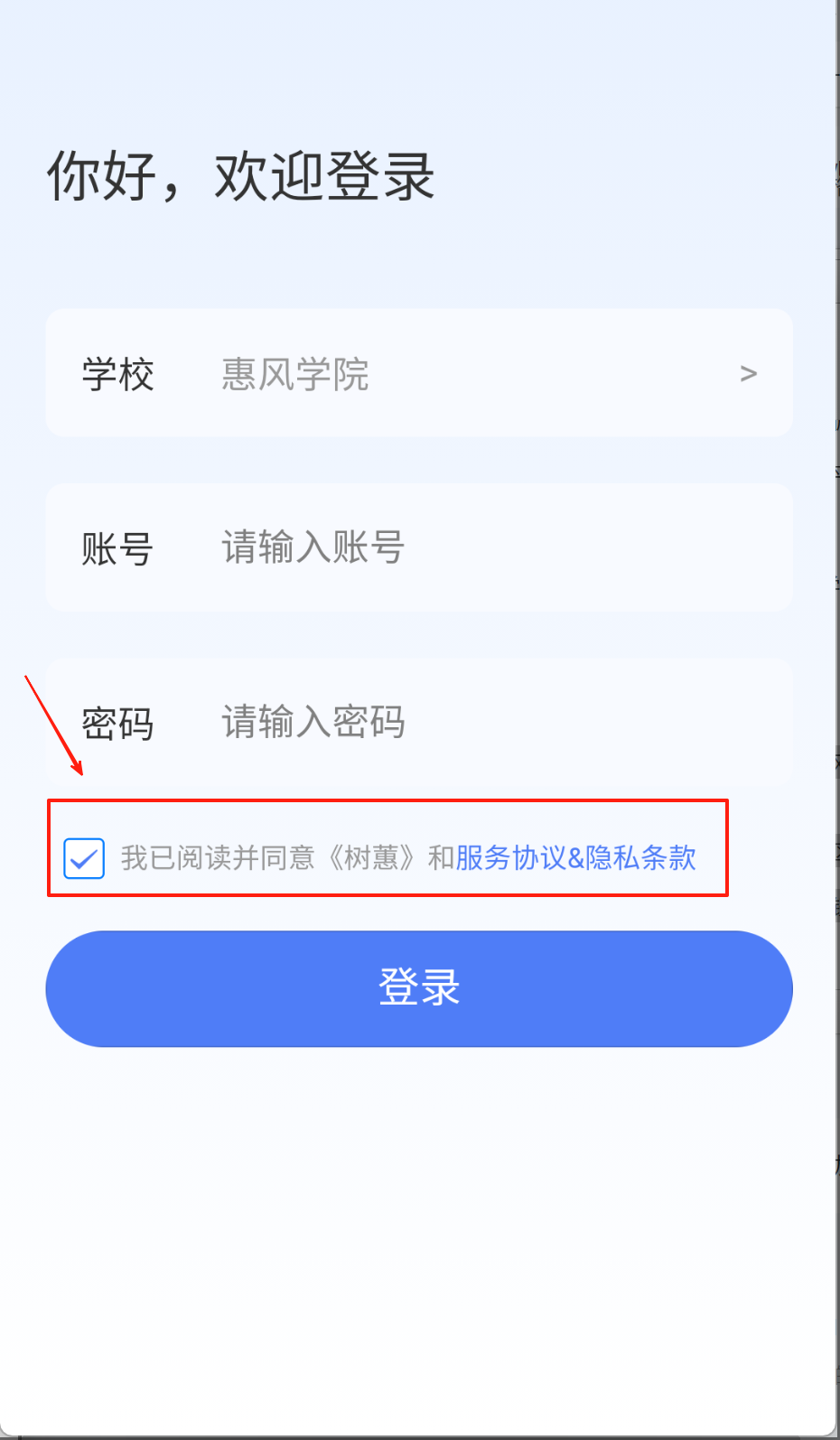Click the blue checkmark icon
Viewport: 840px width, 1440px height.
pos(84,858)
